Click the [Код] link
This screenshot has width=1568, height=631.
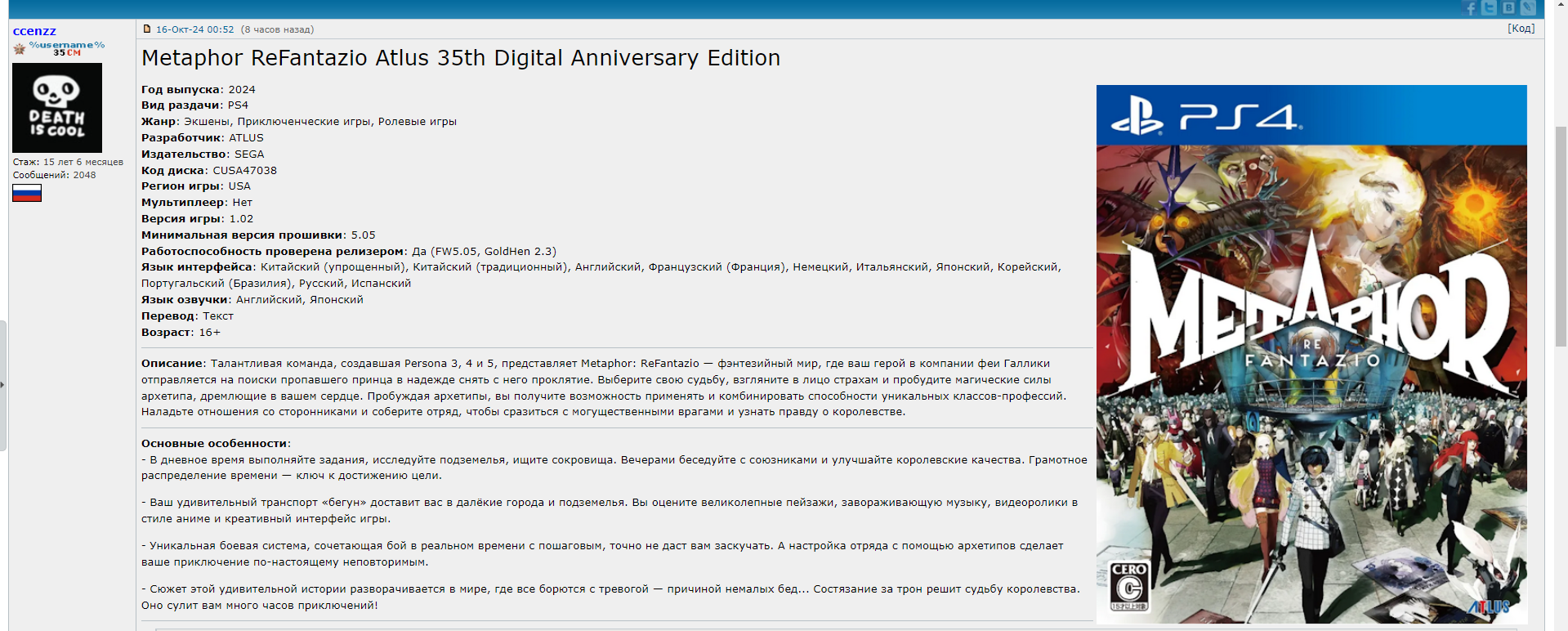(1521, 29)
